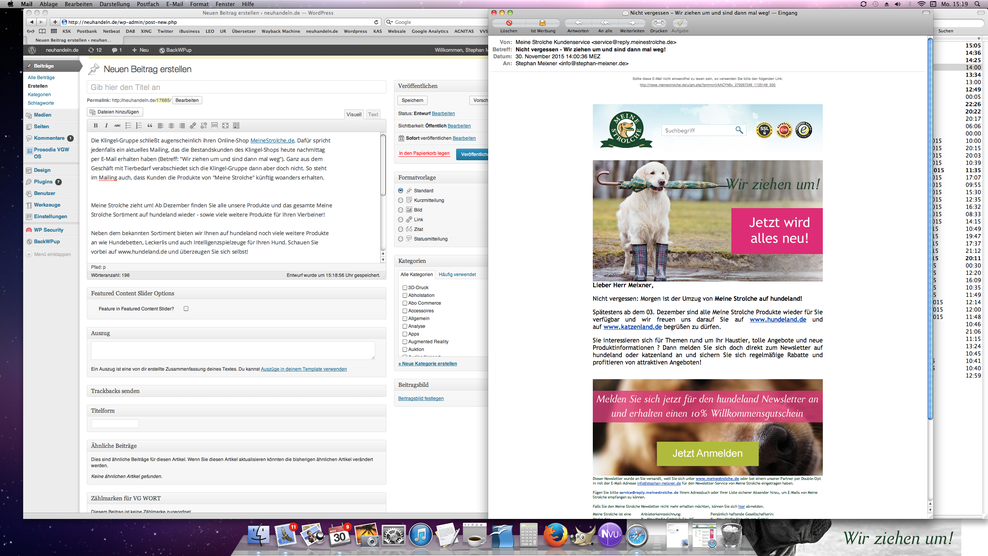Apply bold formatting in WordPress editor

tap(96, 125)
